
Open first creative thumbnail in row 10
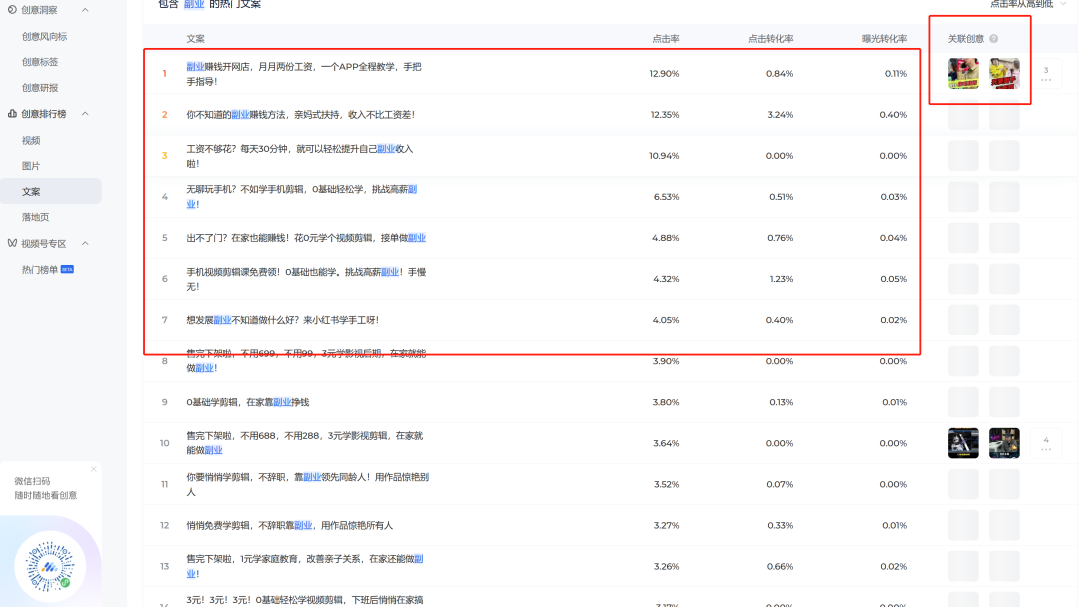(x=963, y=443)
